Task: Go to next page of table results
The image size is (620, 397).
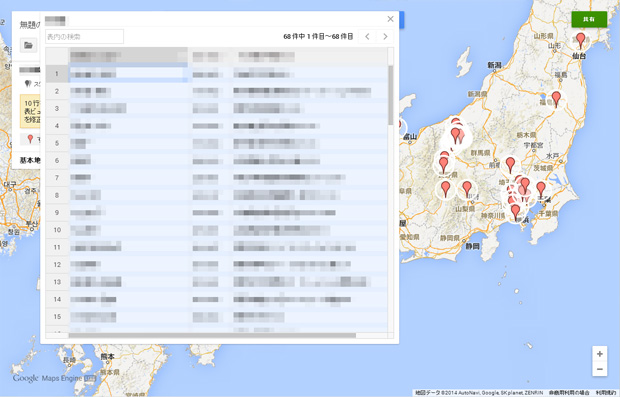Action: [385, 37]
